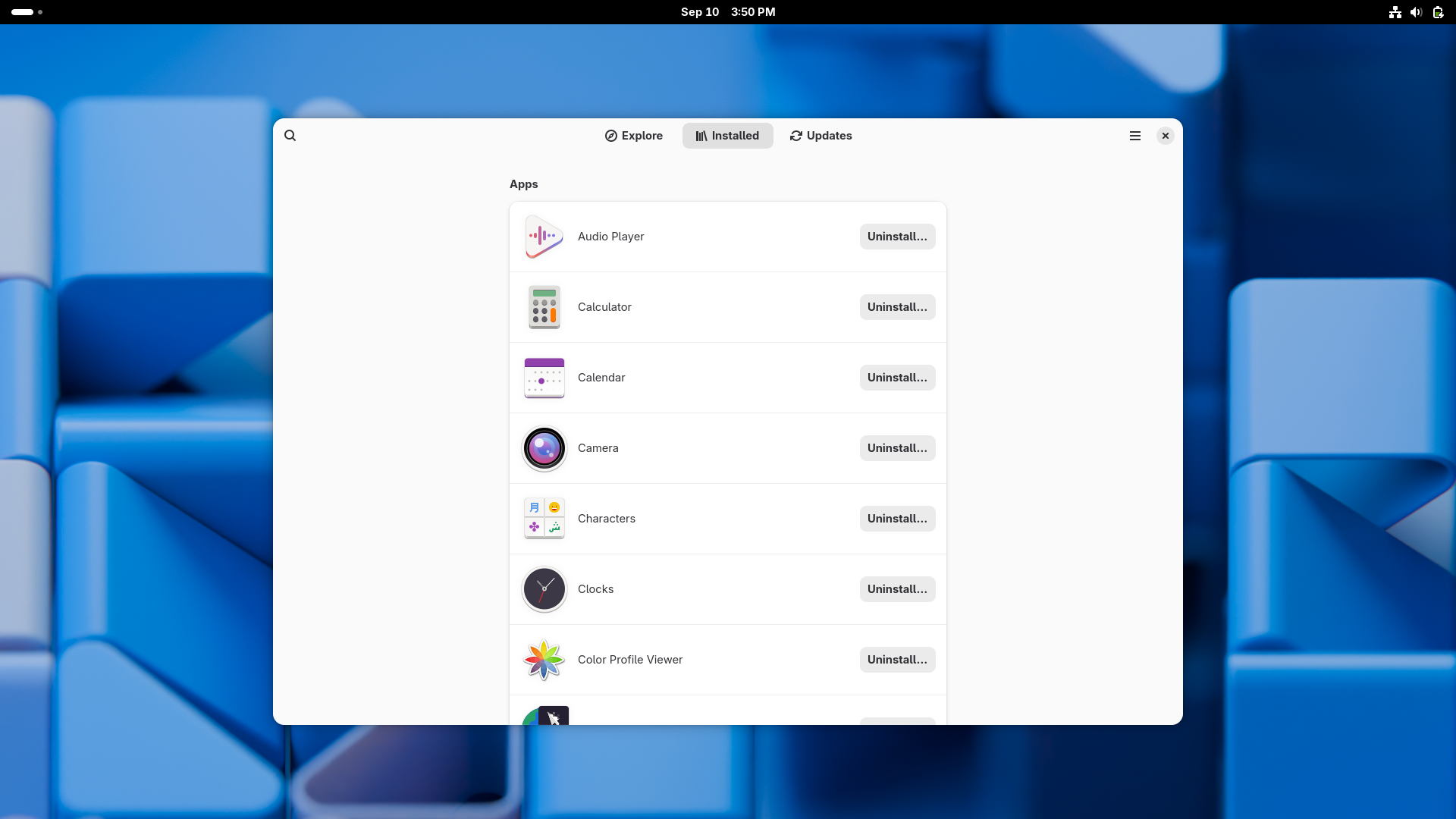Viewport: 1456px width, 819px height.
Task: Open the network status icon in top bar
Action: [1395, 12]
